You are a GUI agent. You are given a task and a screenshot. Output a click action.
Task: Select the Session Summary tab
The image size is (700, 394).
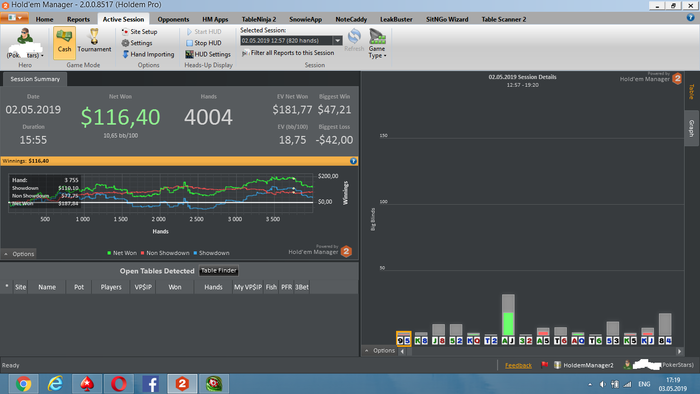[35, 79]
